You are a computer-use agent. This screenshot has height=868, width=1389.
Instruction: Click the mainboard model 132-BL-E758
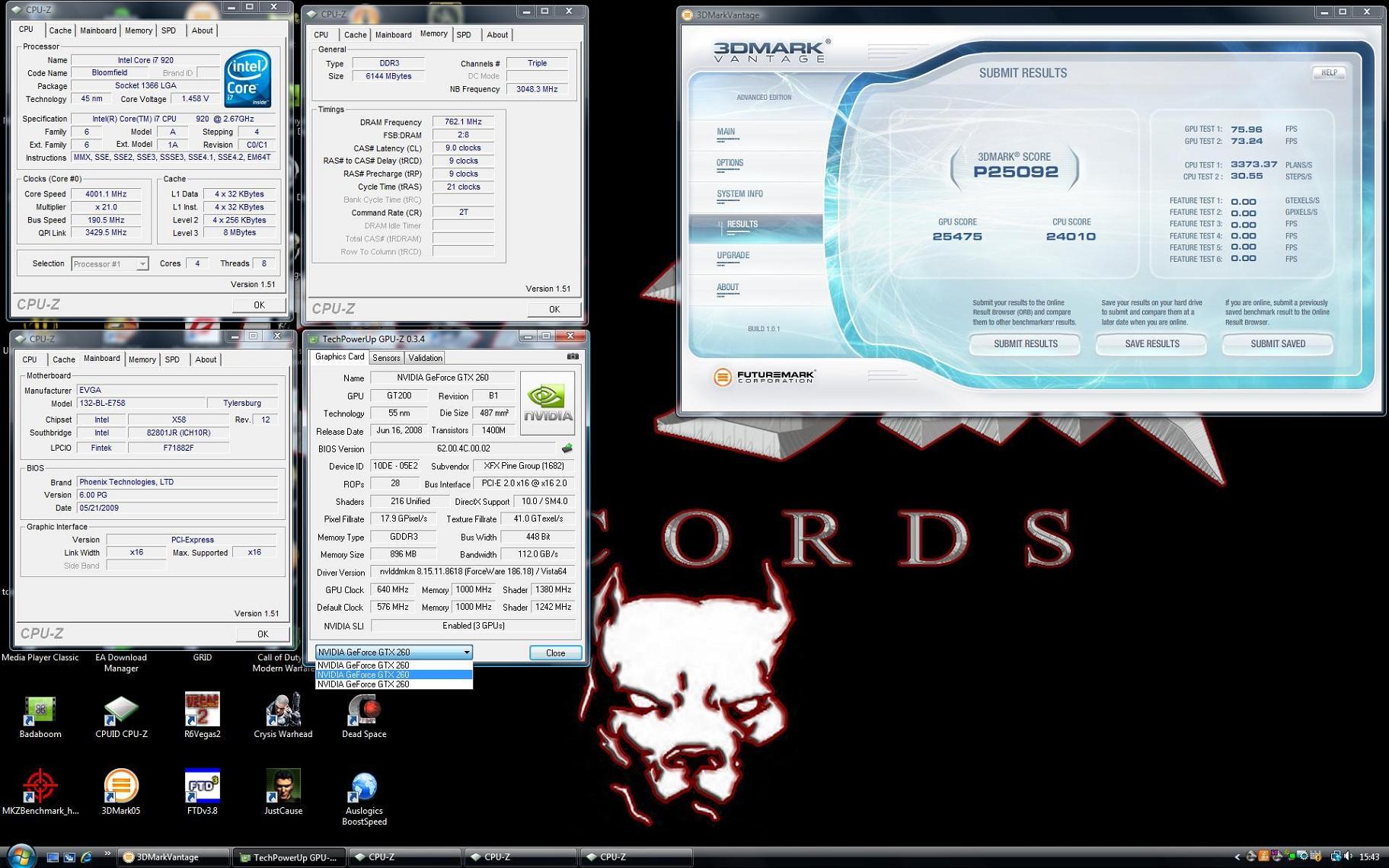(x=140, y=403)
